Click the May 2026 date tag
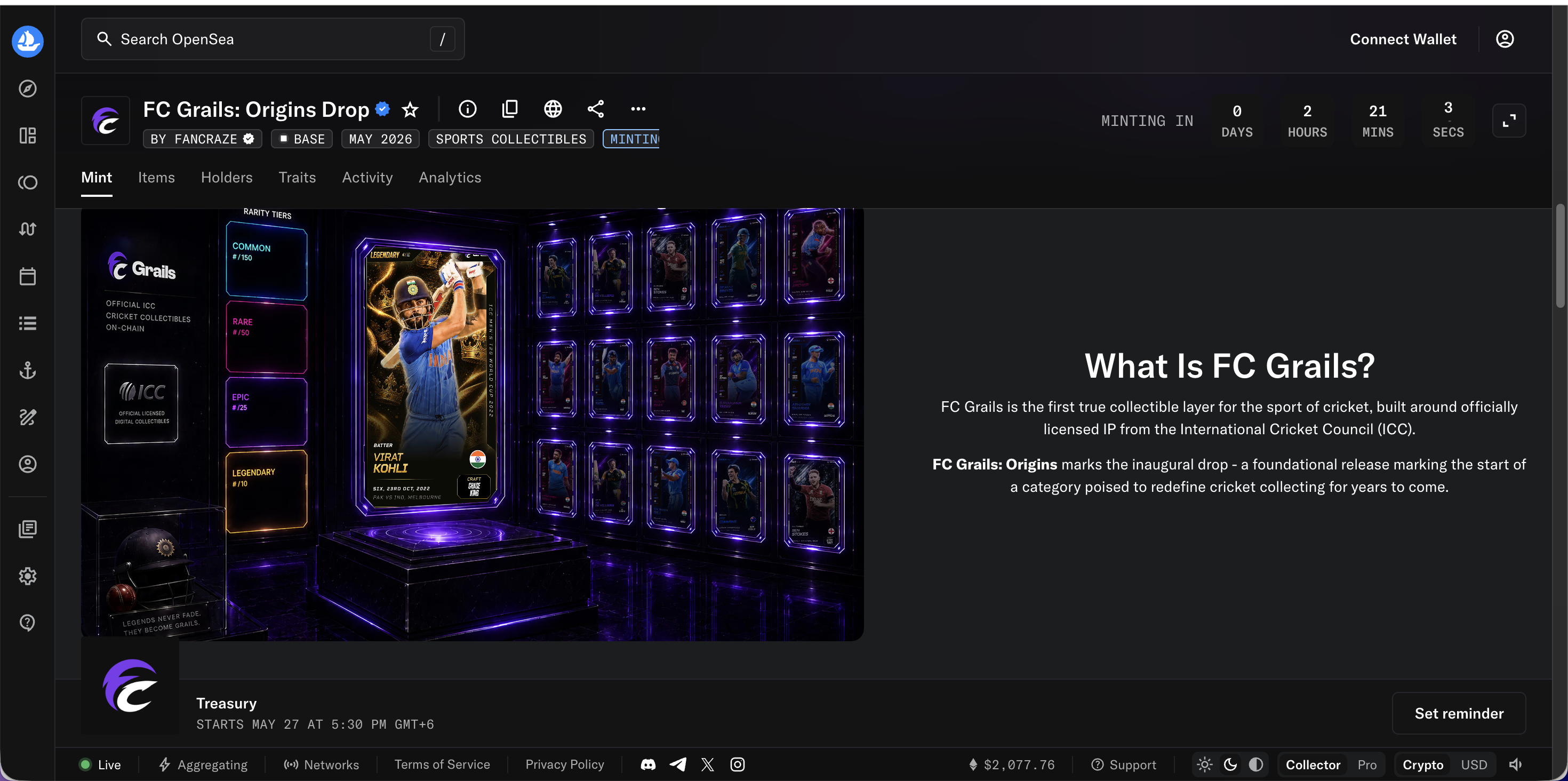 tap(380, 139)
